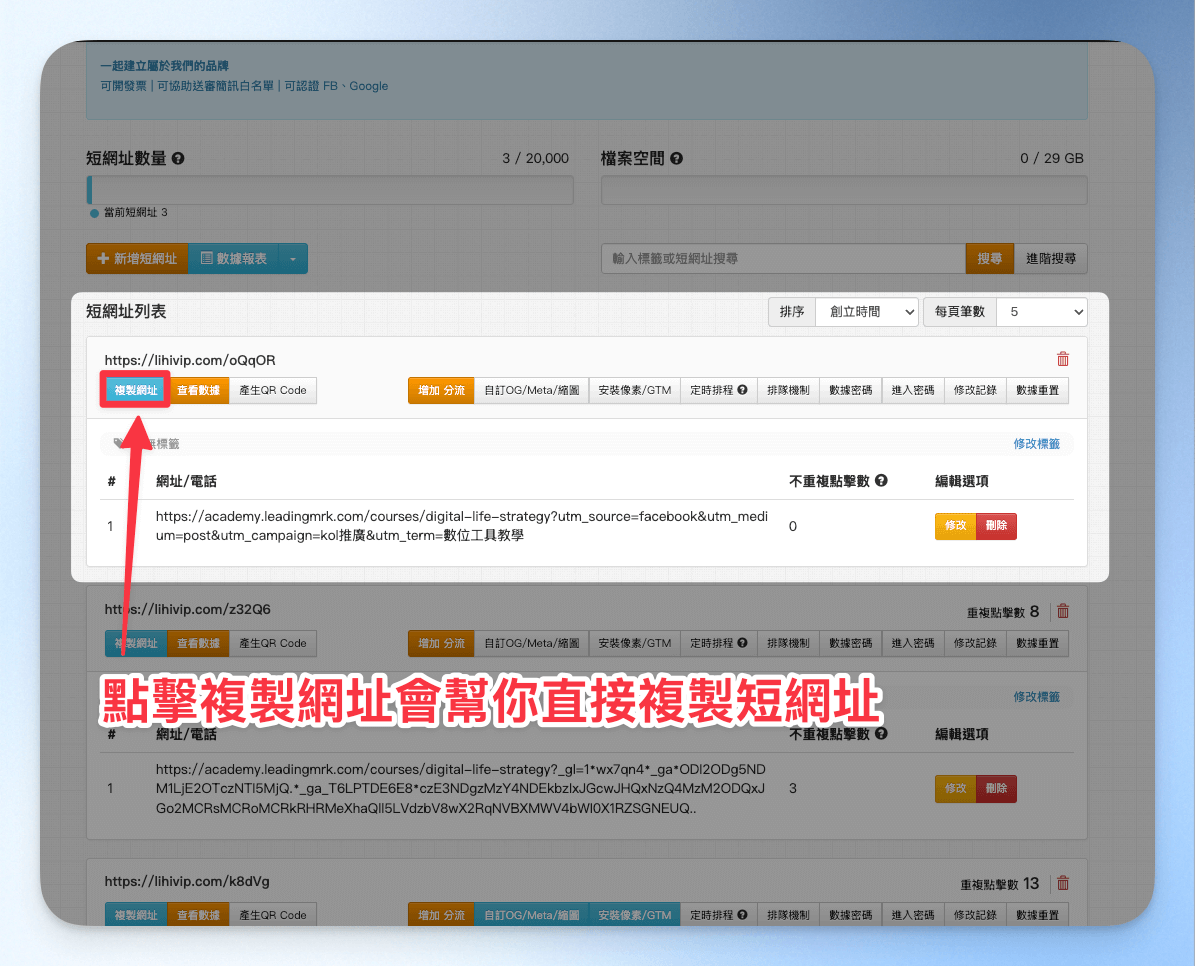Click the orange 搜尋 button

[x=989, y=258]
